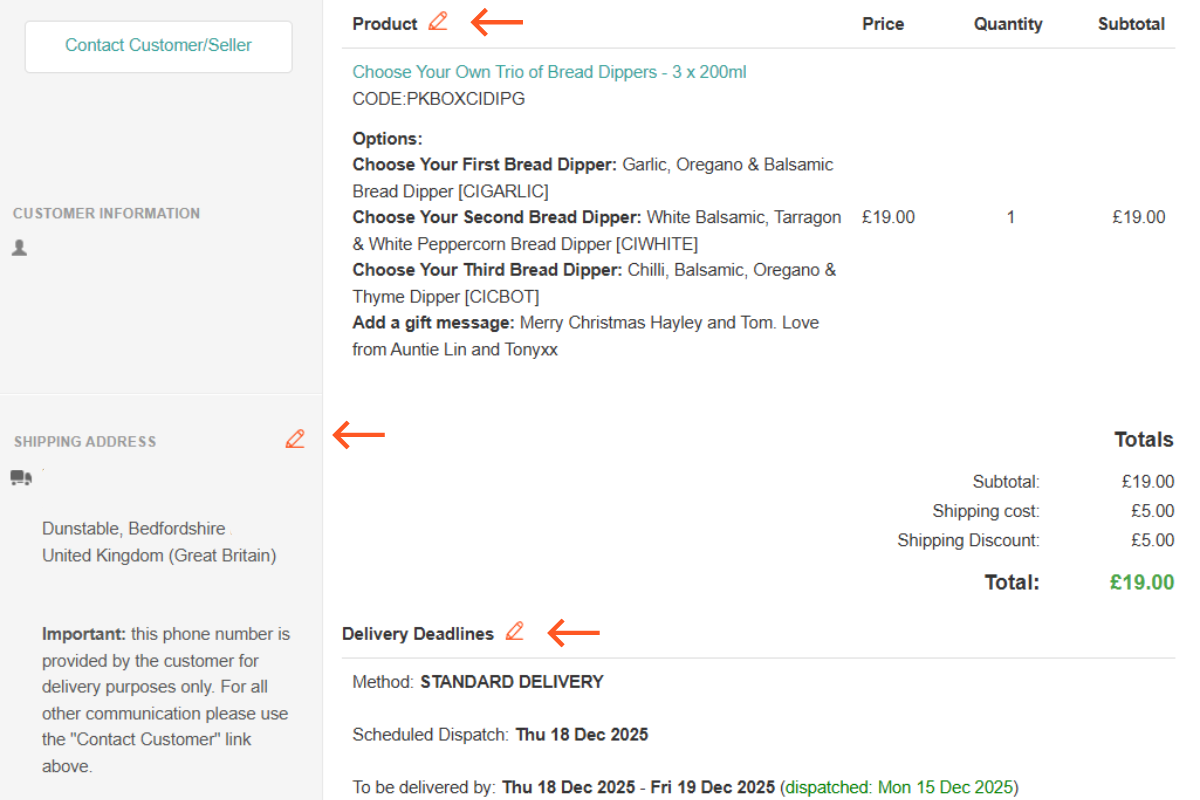Click the green dispatched date text
Viewport: 1200px width, 800px height.
[x=898, y=787]
